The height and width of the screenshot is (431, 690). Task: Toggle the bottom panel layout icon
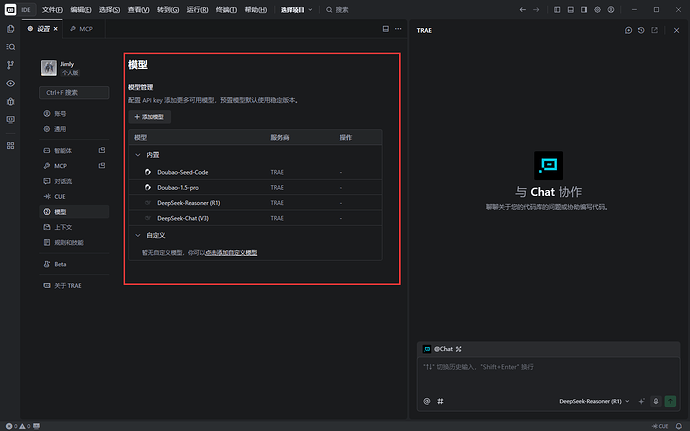point(571,10)
